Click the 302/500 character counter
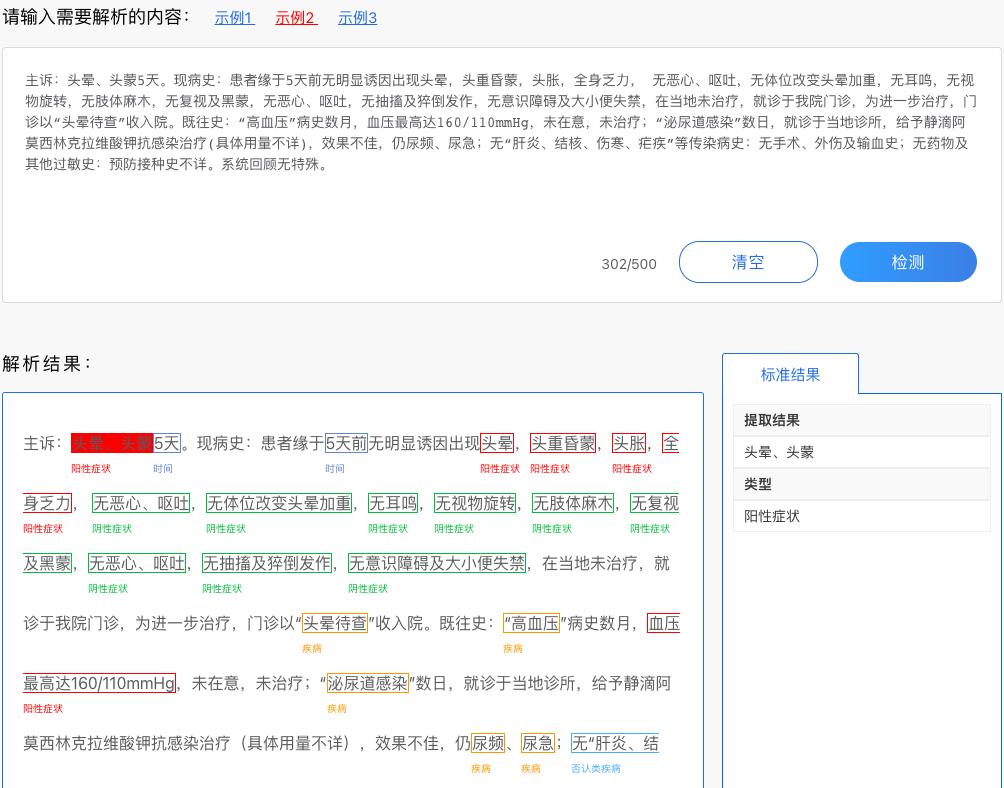Viewport: 1004px width, 788px height. (x=629, y=264)
